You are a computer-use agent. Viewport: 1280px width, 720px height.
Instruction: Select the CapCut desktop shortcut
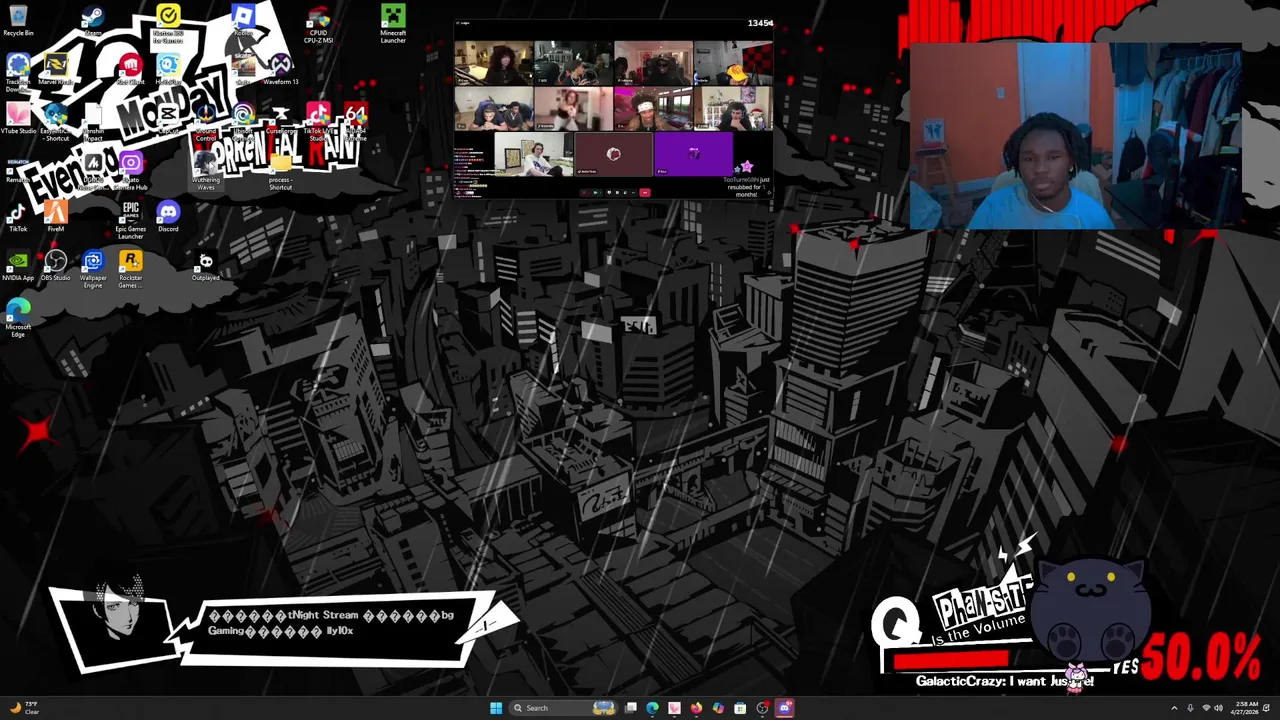click(x=167, y=119)
